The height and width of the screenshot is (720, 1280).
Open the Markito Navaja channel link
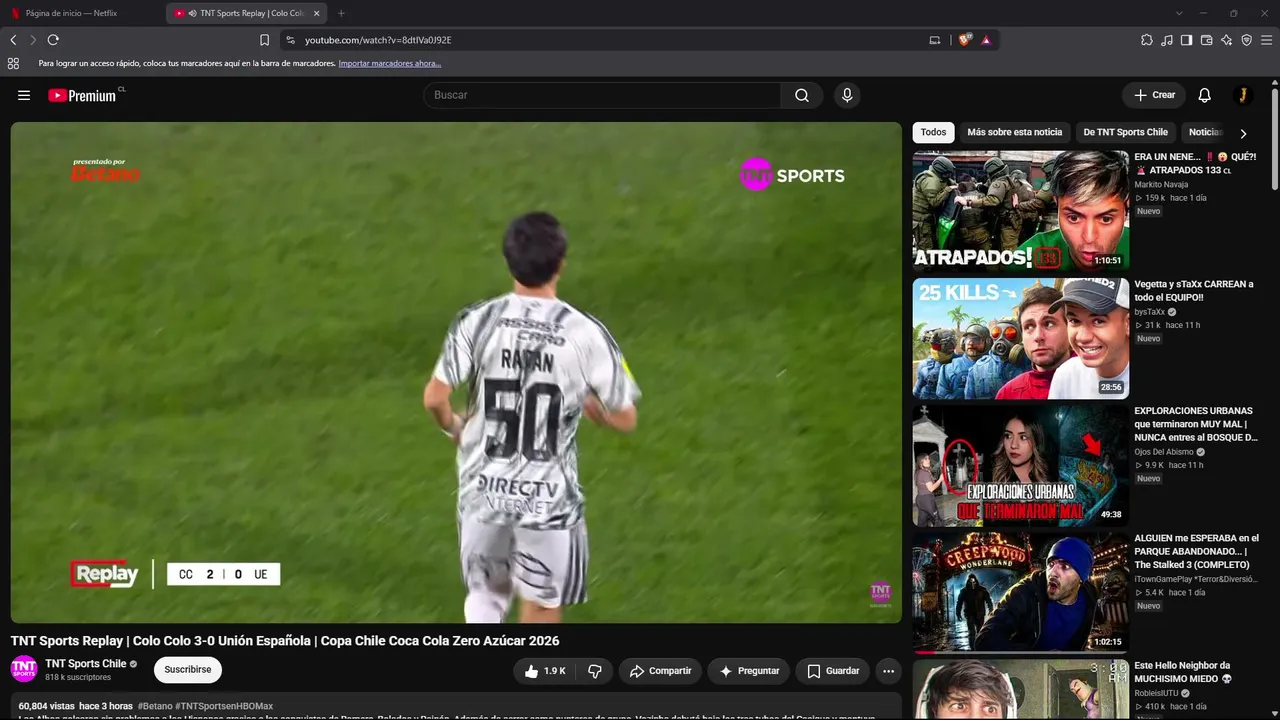point(1161,185)
